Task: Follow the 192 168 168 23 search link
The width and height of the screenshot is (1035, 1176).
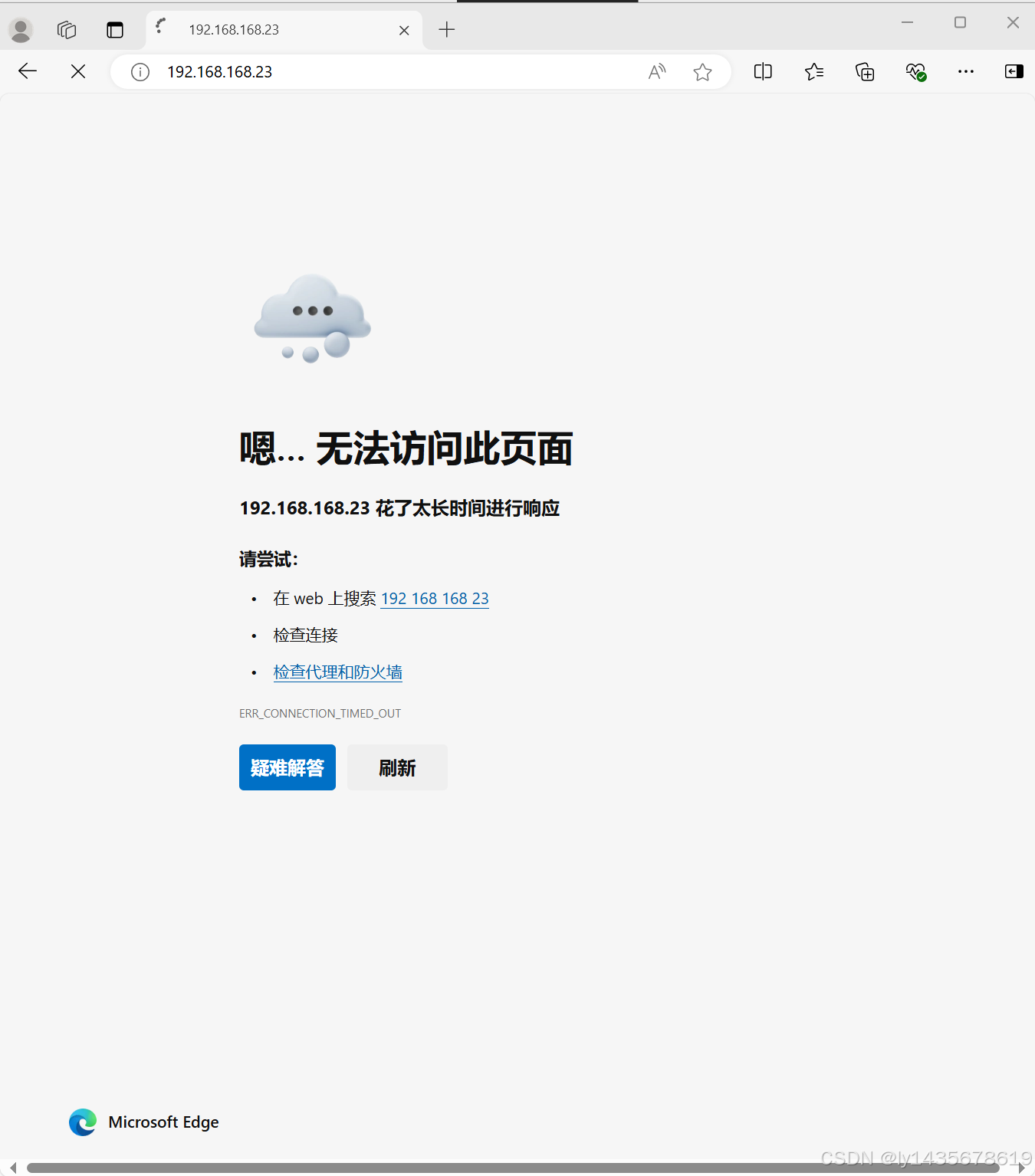Action: click(435, 599)
